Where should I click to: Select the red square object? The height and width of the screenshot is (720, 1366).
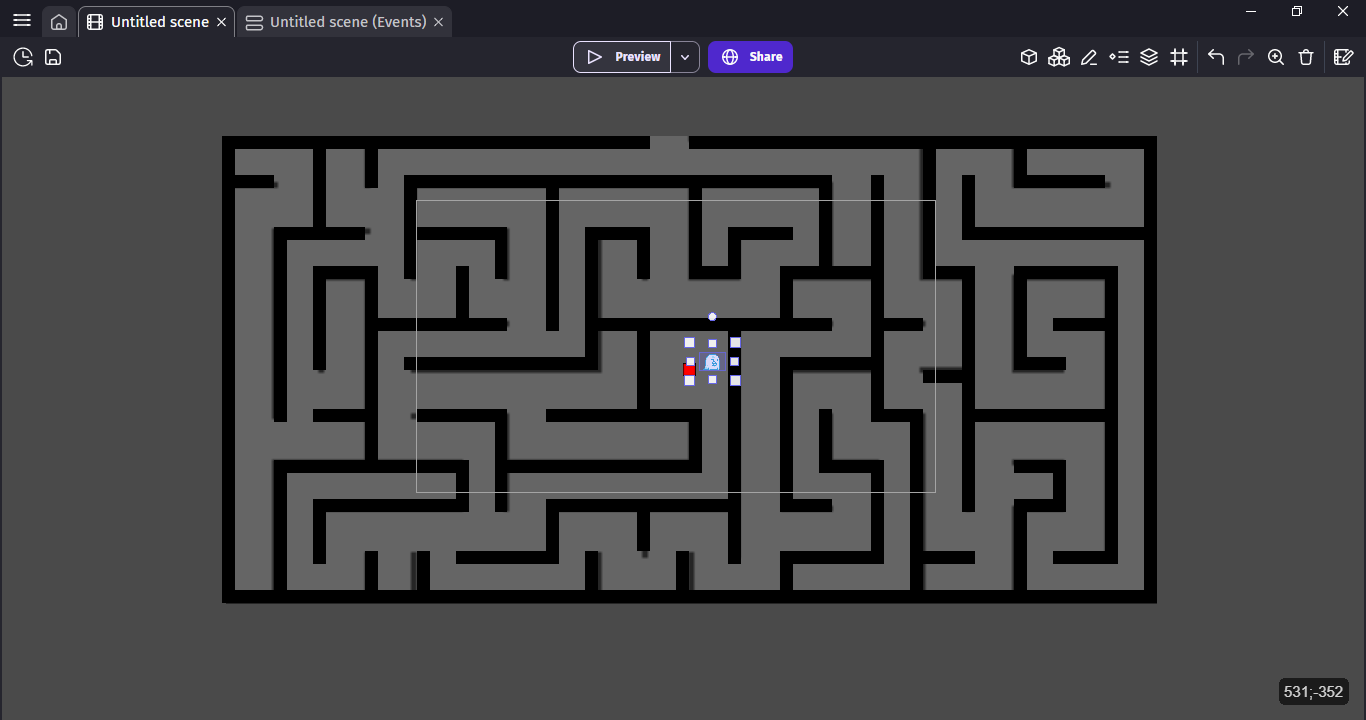click(689, 370)
